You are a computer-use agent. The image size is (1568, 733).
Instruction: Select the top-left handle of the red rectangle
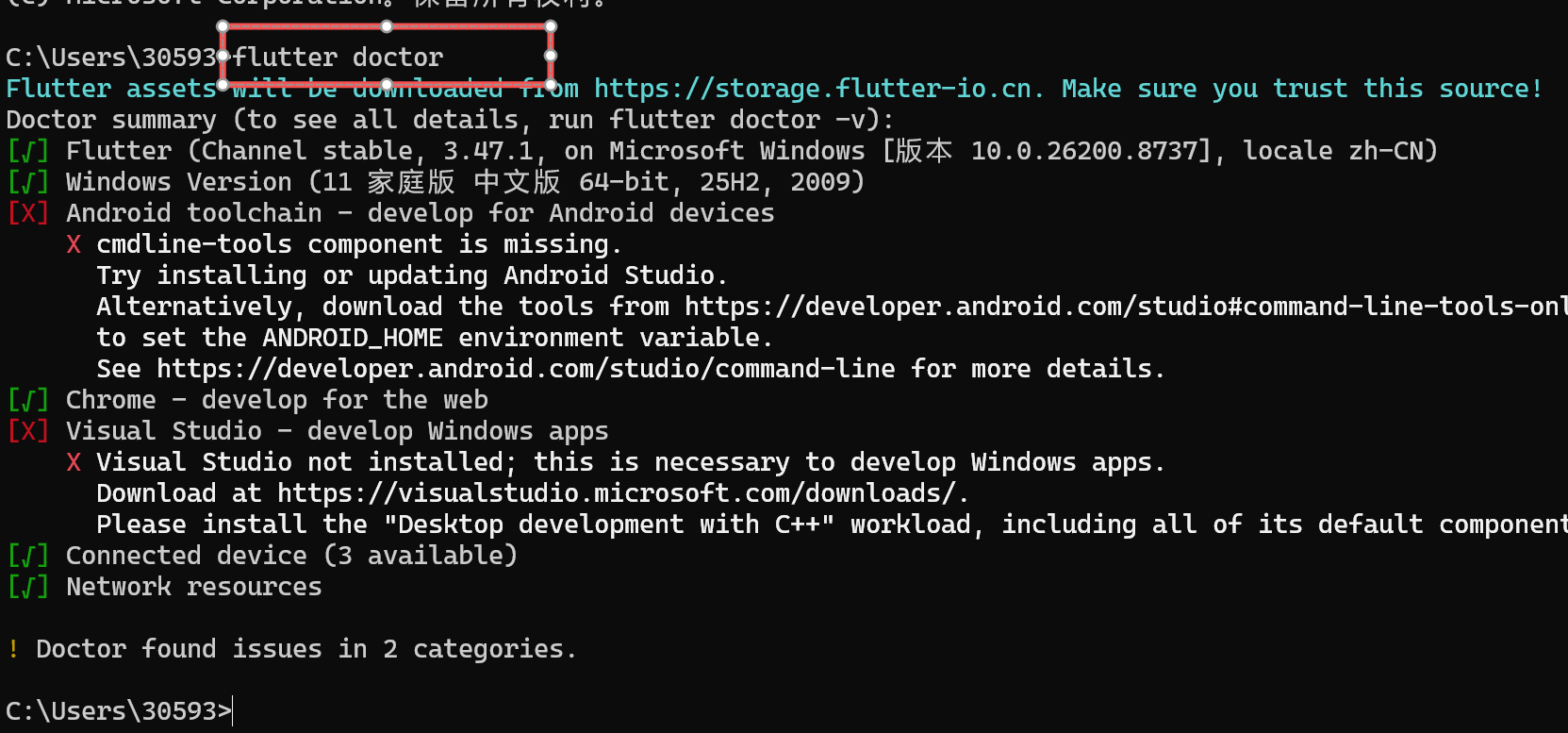tap(223, 26)
